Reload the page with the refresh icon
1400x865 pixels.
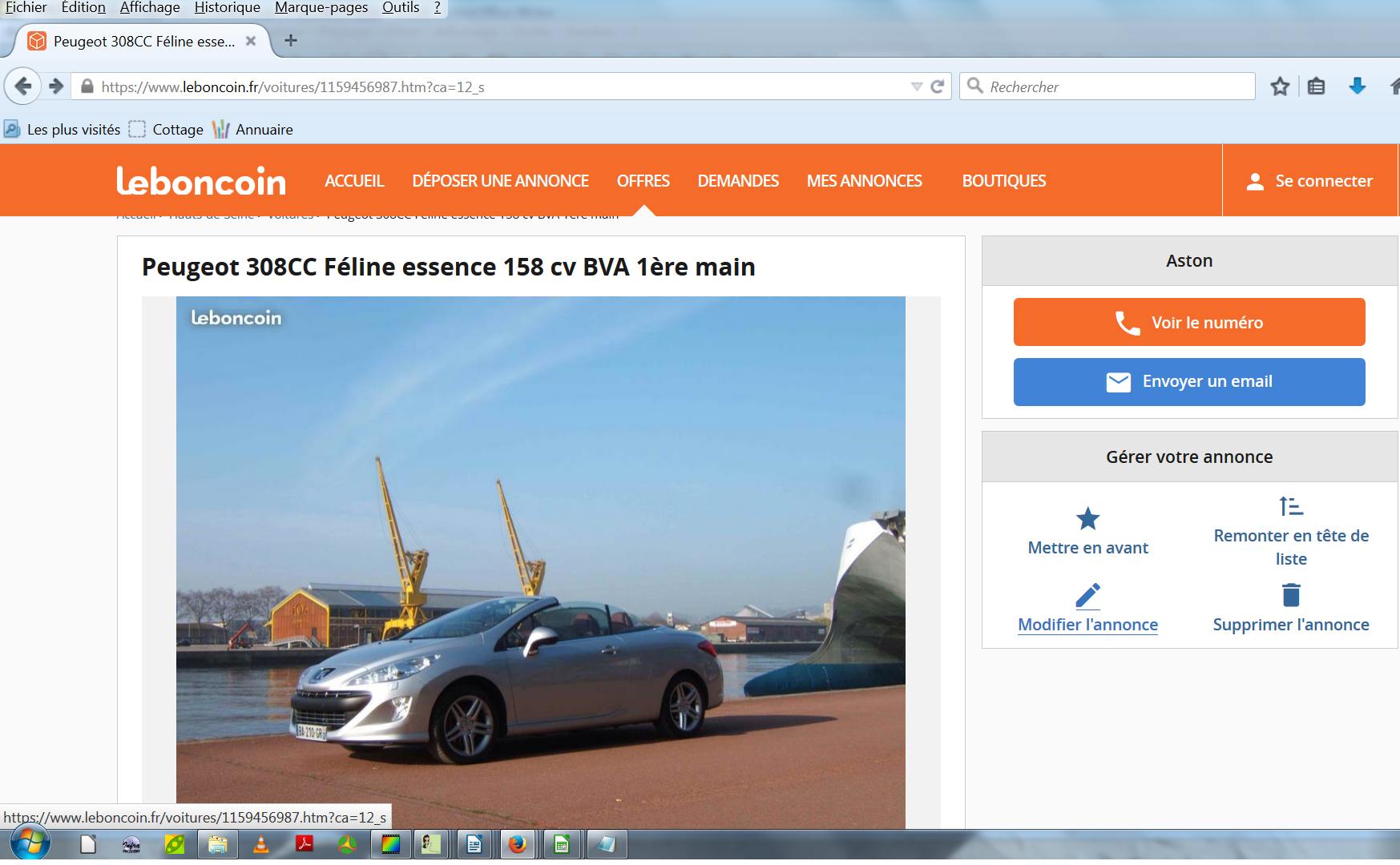click(x=937, y=86)
